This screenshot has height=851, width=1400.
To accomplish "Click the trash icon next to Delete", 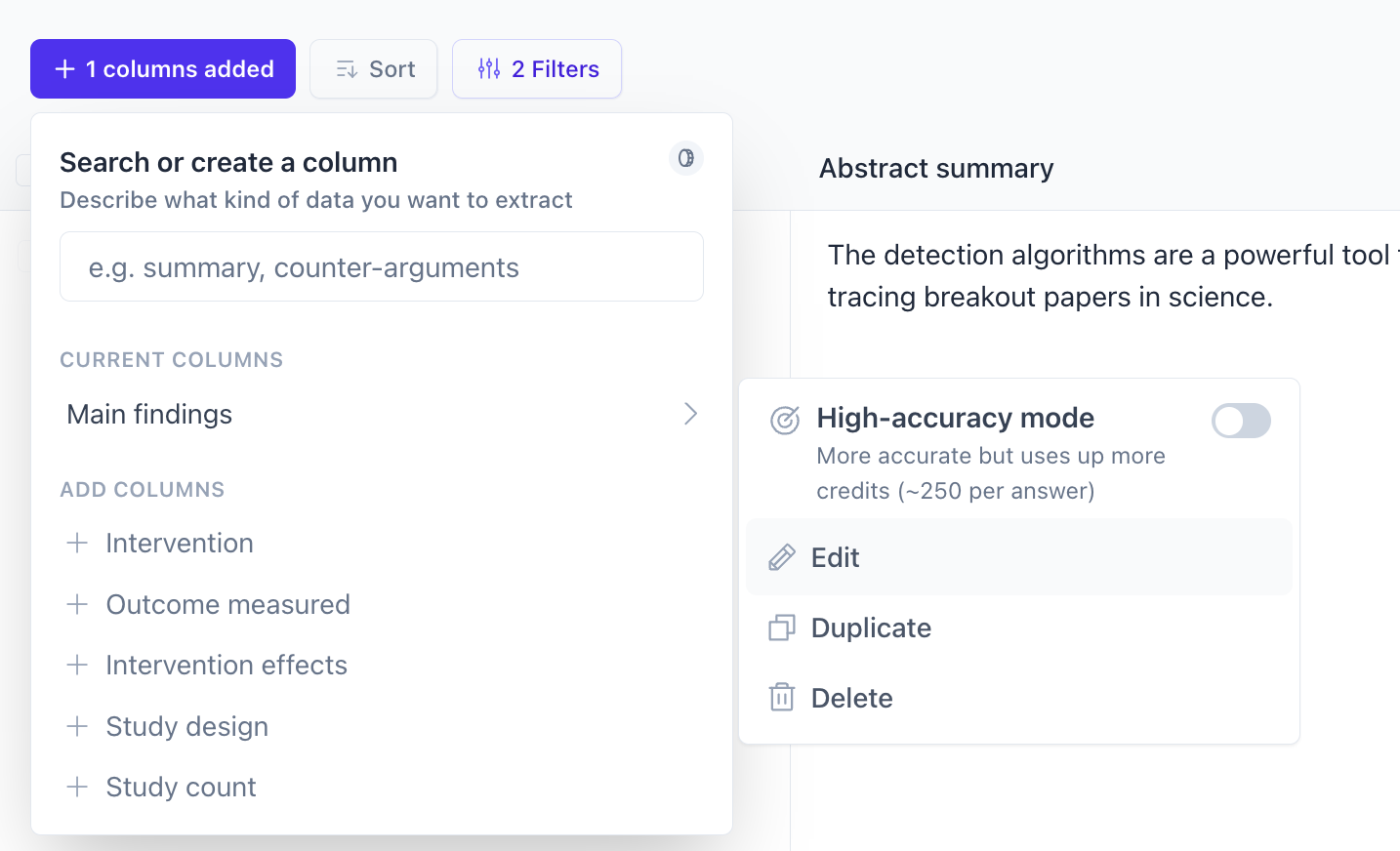I will click(x=780, y=697).
